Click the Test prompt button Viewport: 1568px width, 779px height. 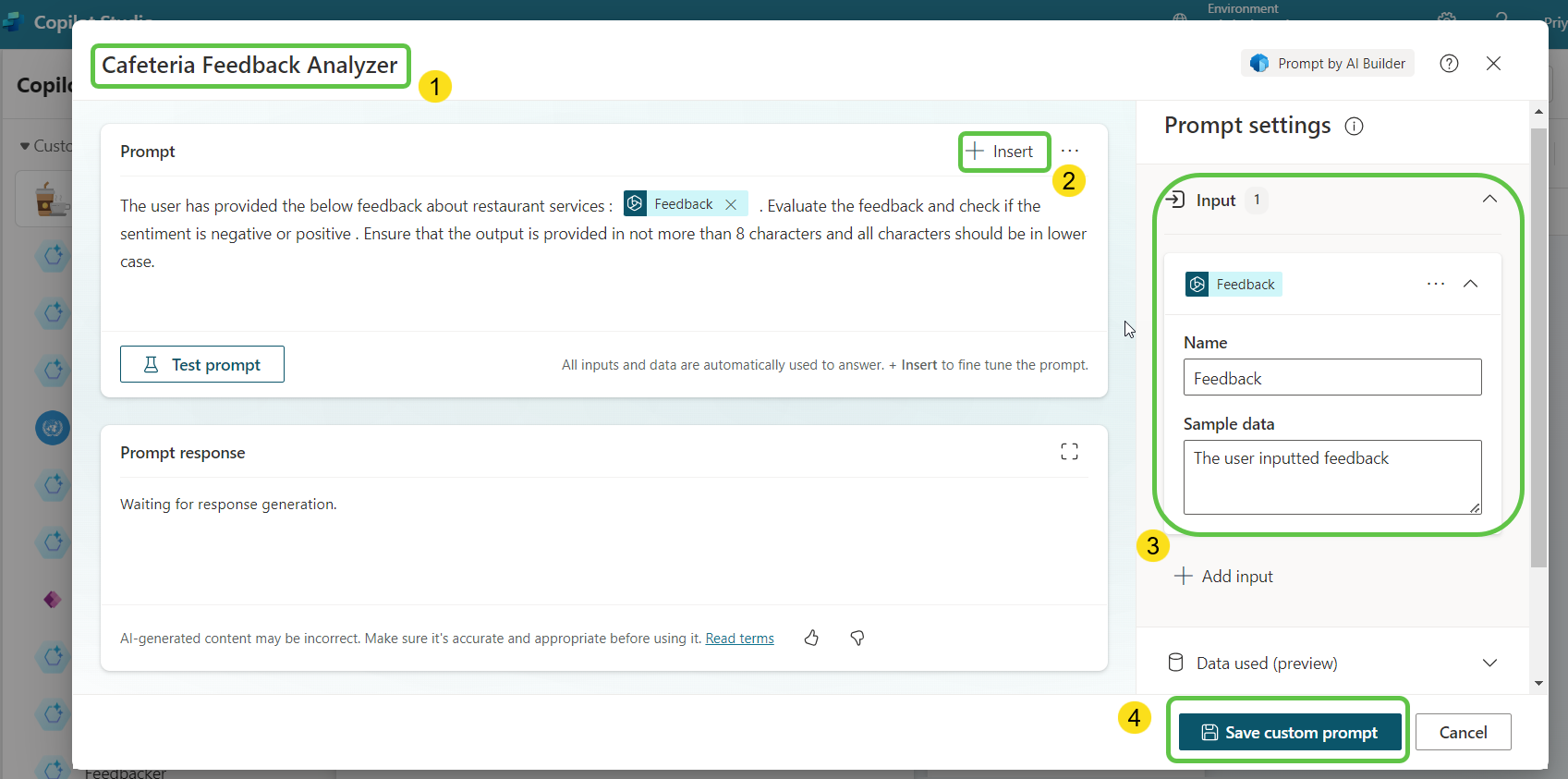[202, 365]
